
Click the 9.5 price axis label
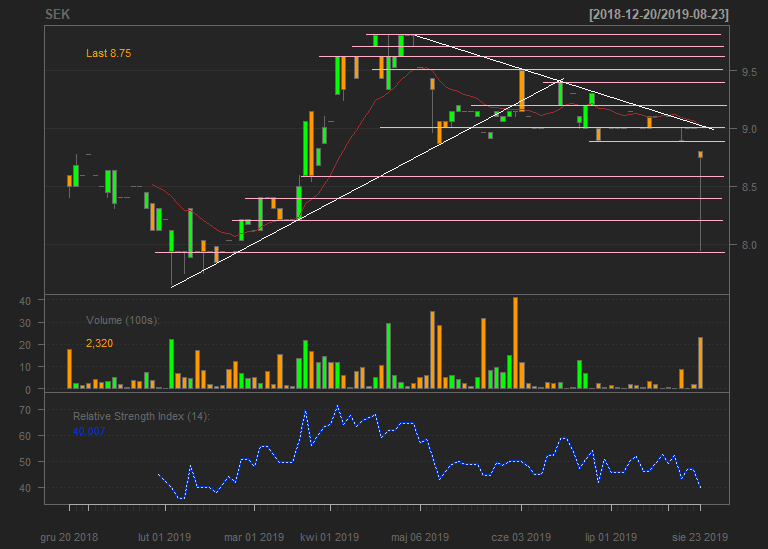[749, 72]
